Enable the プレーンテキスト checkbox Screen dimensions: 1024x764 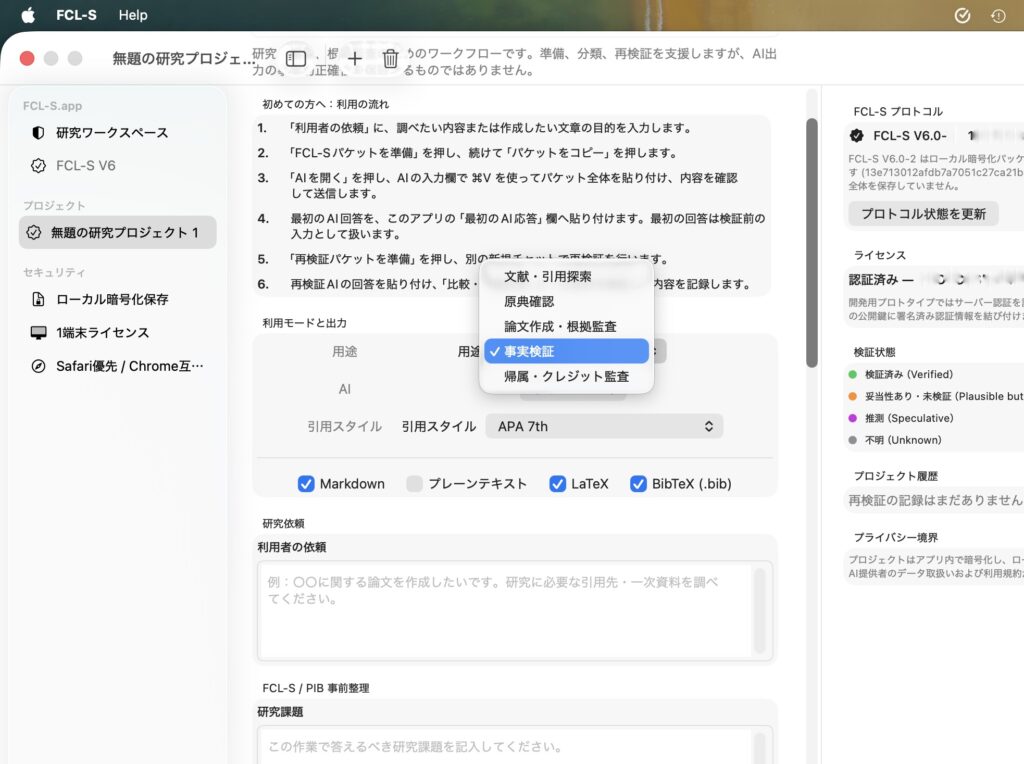click(x=414, y=484)
